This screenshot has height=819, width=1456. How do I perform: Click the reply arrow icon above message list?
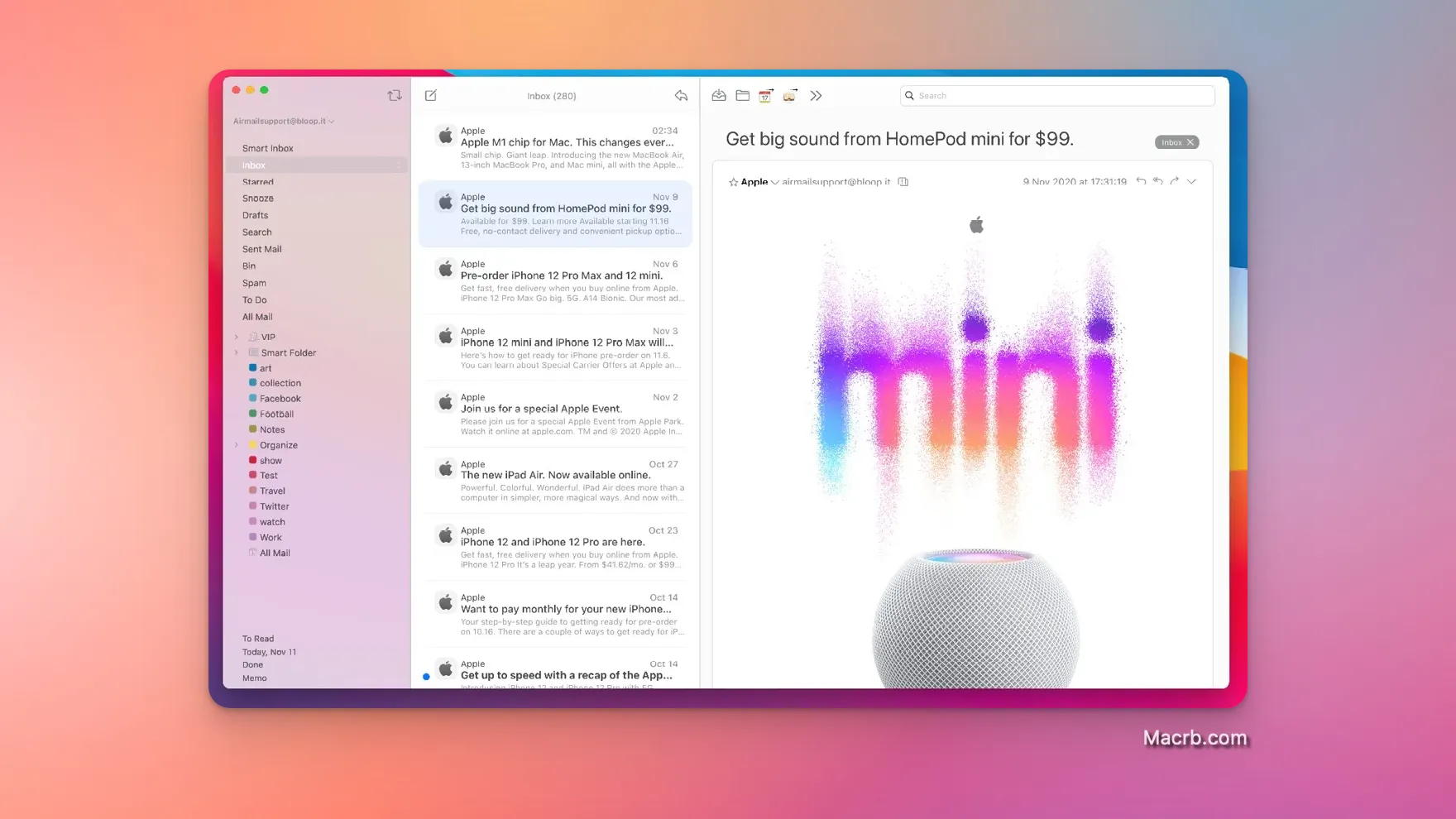click(x=681, y=96)
